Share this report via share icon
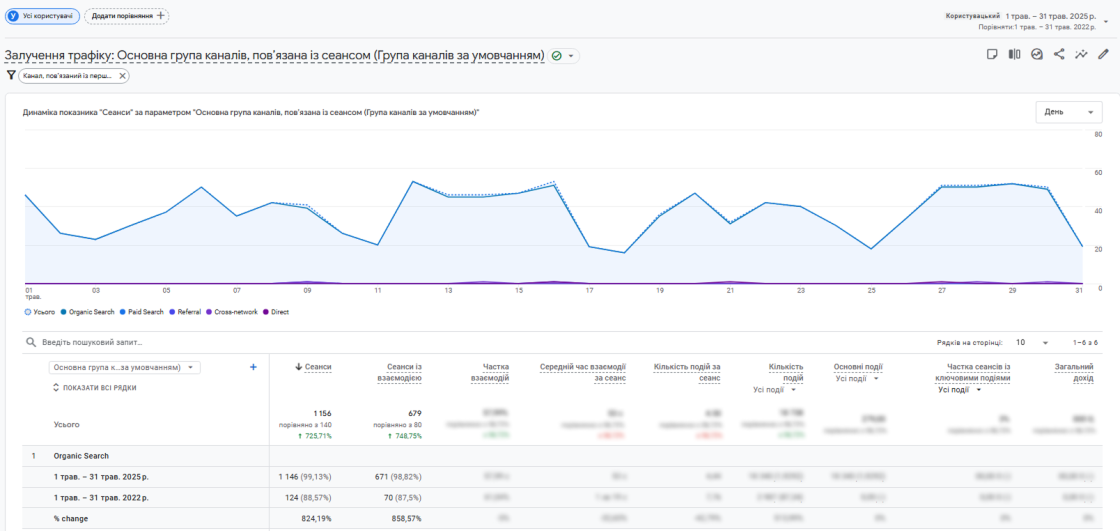 point(1059,54)
